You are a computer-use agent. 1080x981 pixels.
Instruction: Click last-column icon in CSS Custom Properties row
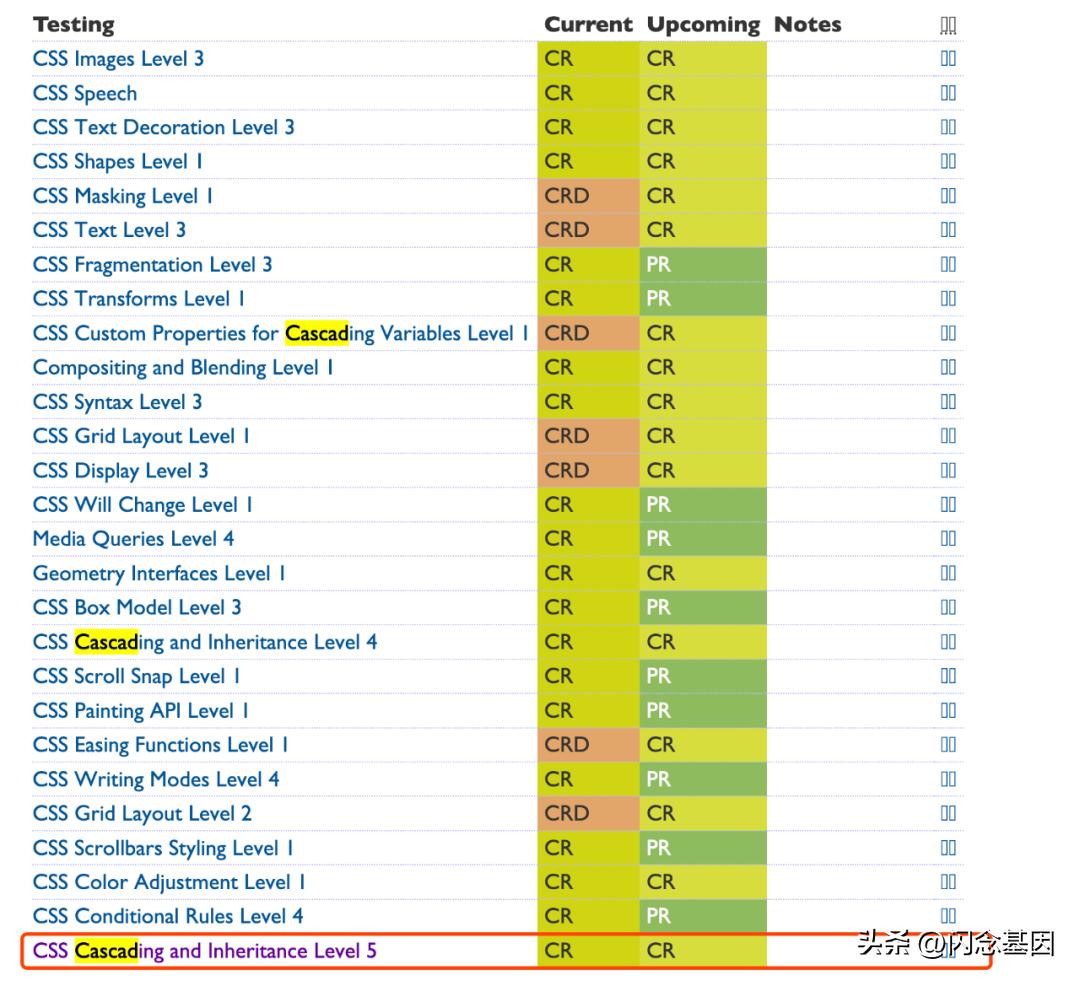[x=948, y=333]
